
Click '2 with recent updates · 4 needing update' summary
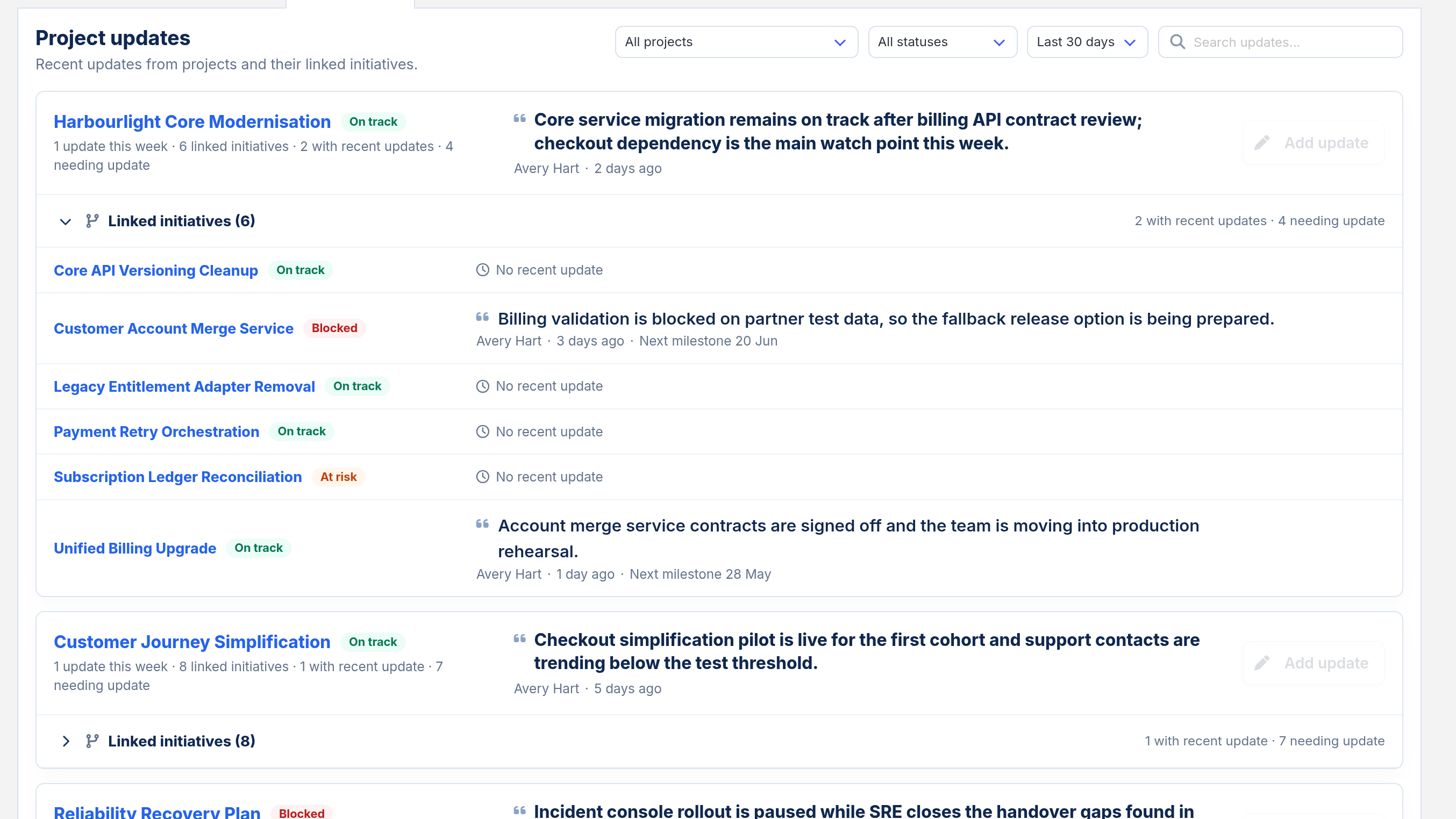click(1259, 221)
